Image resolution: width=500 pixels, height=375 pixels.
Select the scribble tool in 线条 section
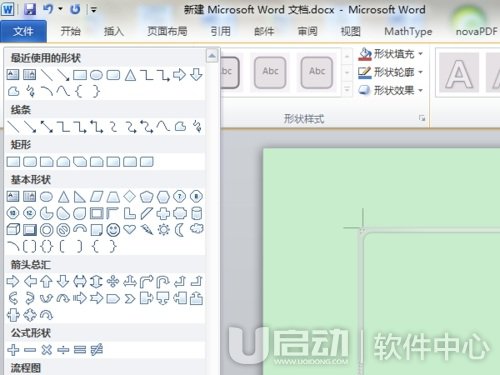197,126
